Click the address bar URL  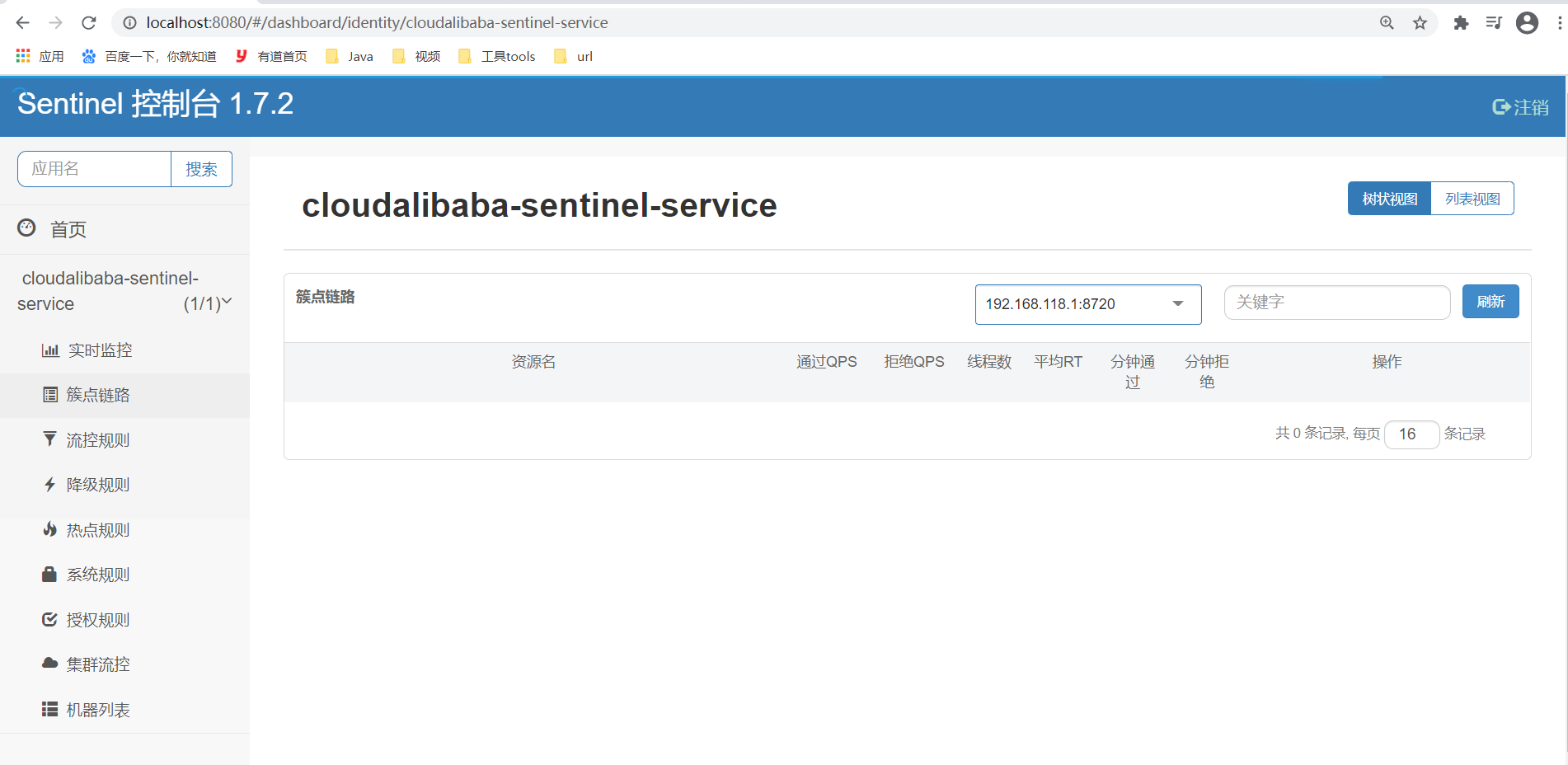(x=377, y=23)
